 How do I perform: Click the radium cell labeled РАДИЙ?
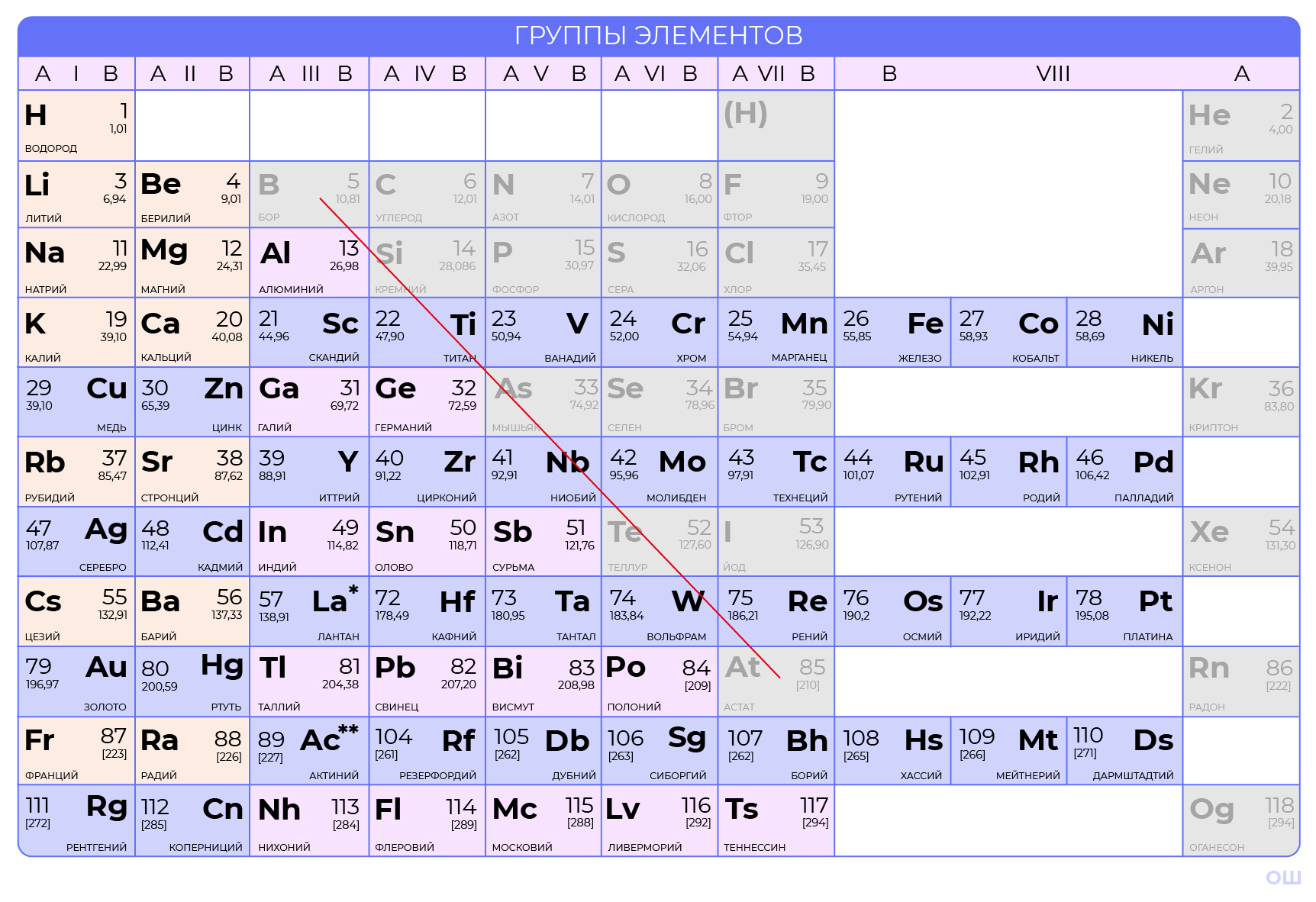coord(192,751)
